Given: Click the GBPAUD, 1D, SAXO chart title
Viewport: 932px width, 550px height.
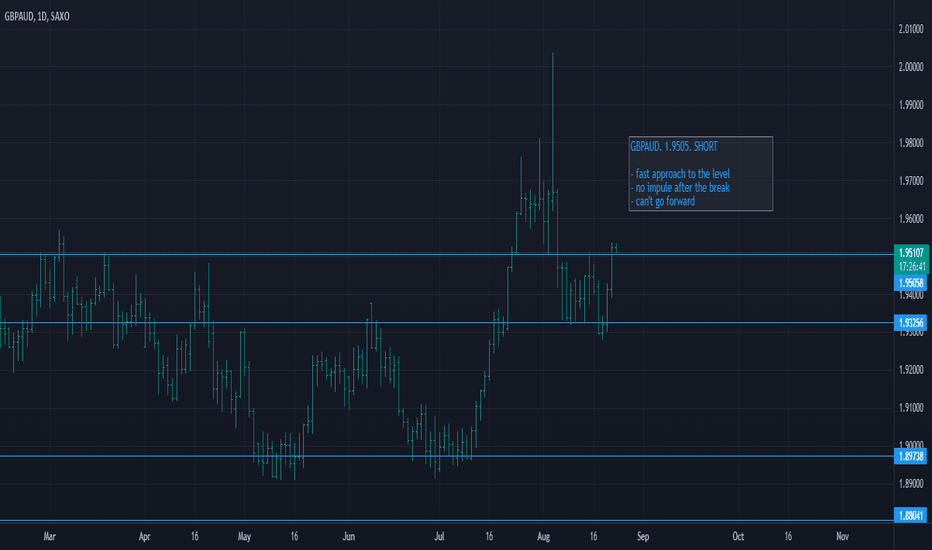Looking at the screenshot, I should pyautogui.click(x=37, y=17).
